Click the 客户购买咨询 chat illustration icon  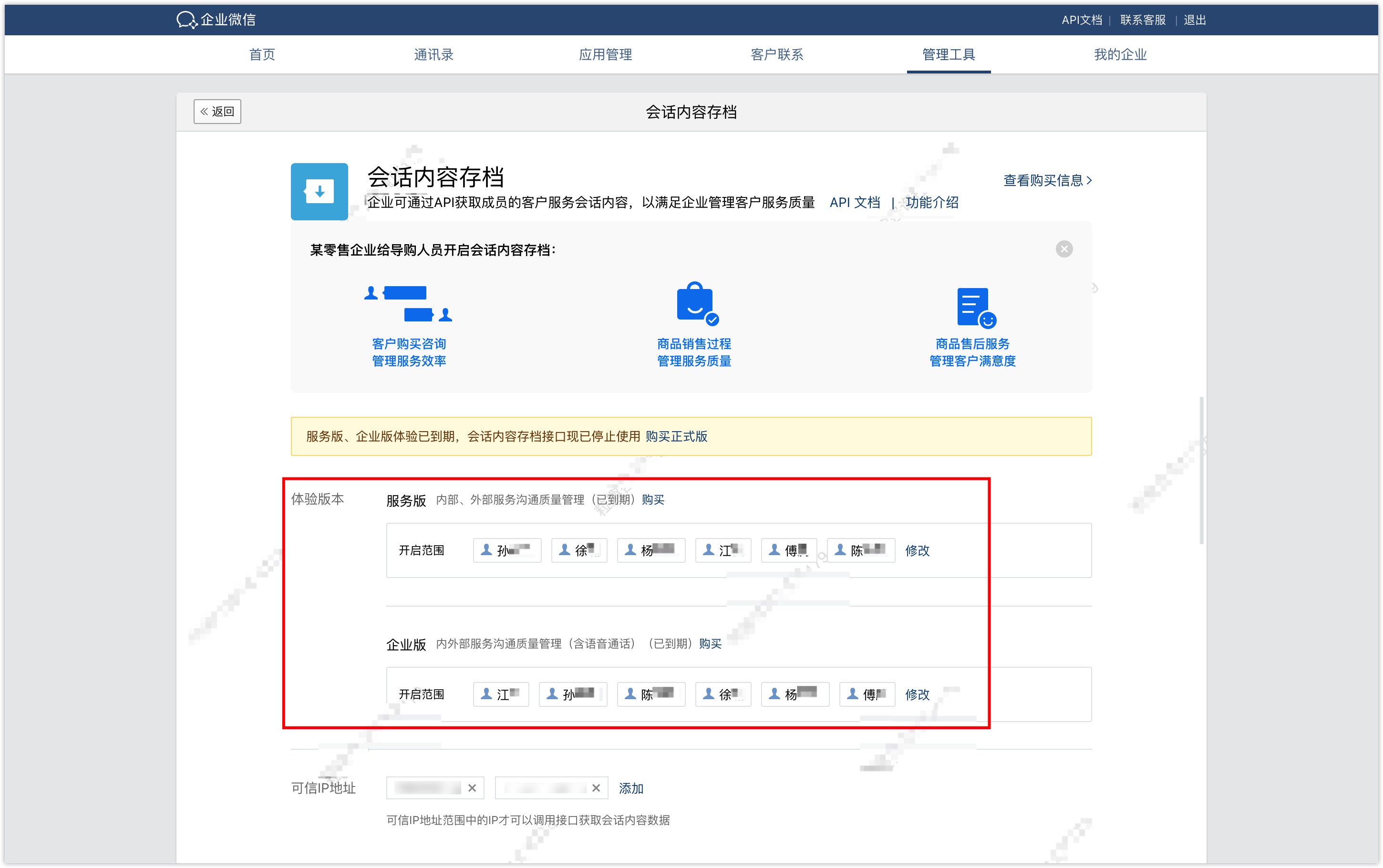pyautogui.click(x=408, y=304)
